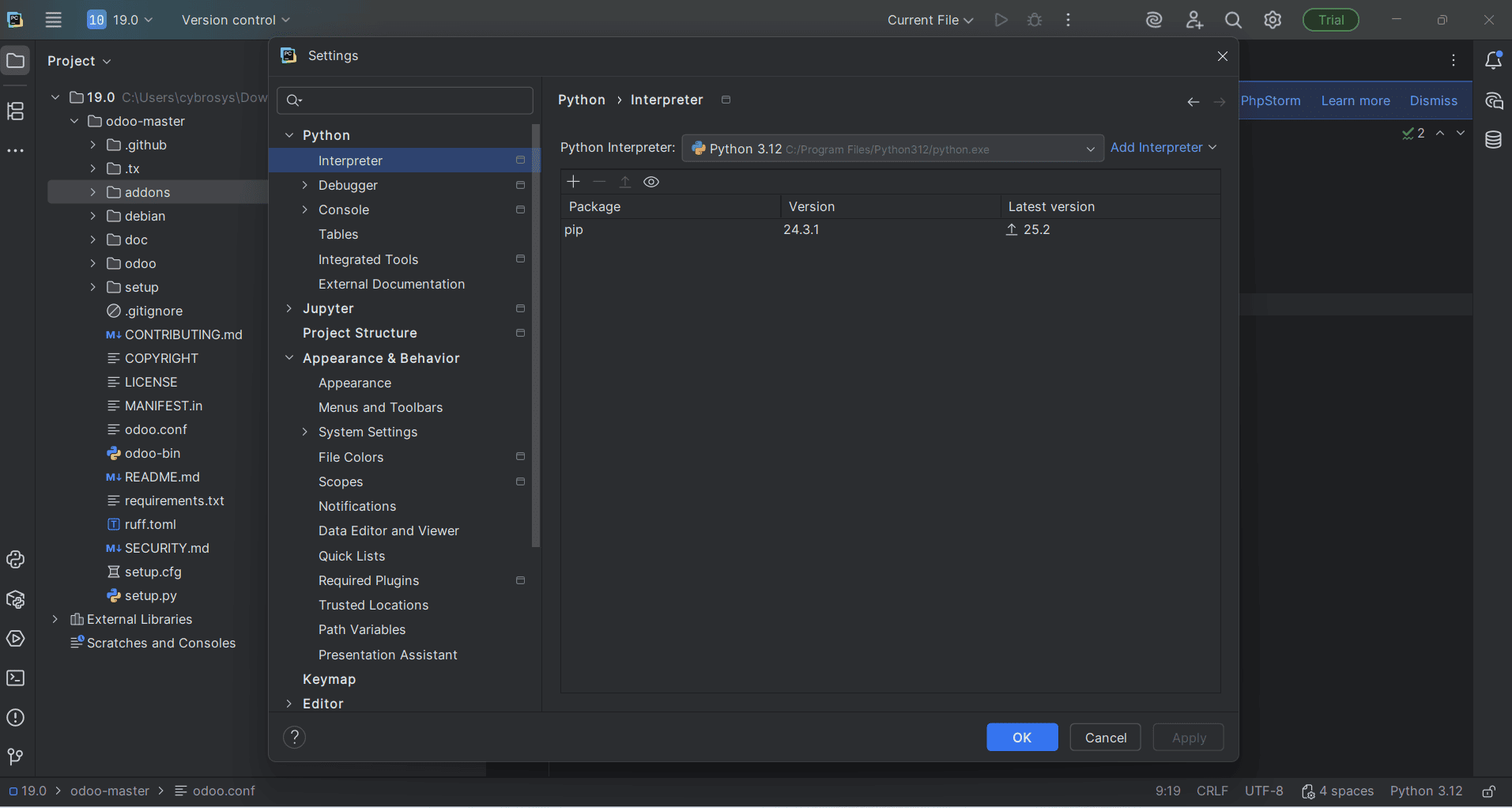Click the uninstall package minus icon
This screenshot has width=1512, height=808.
click(x=599, y=182)
